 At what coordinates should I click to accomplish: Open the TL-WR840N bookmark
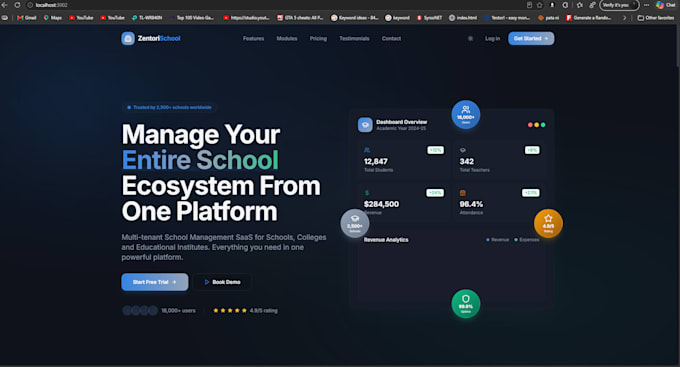(x=147, y=18)
